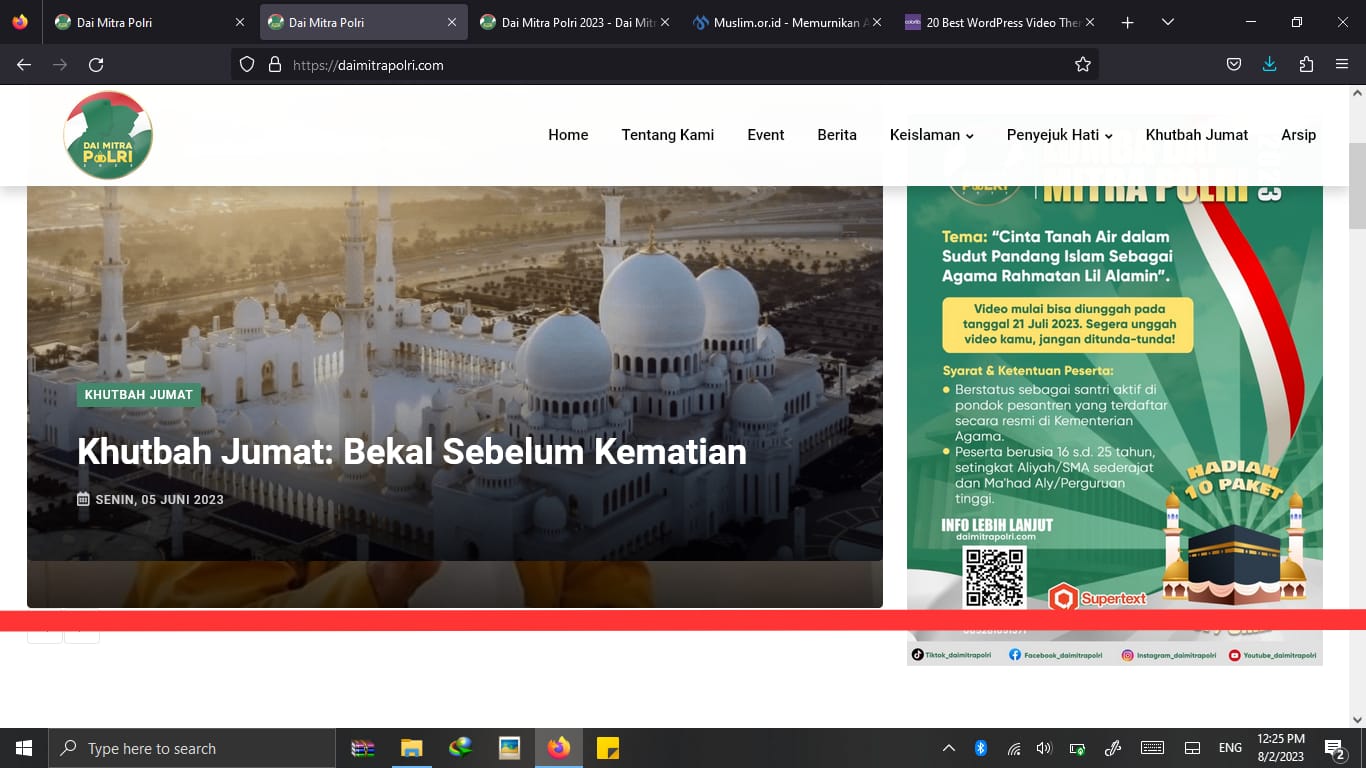Open the Extensions puzzle icon
This screenshot has height=768, width=1366.
click(1306, 65)
